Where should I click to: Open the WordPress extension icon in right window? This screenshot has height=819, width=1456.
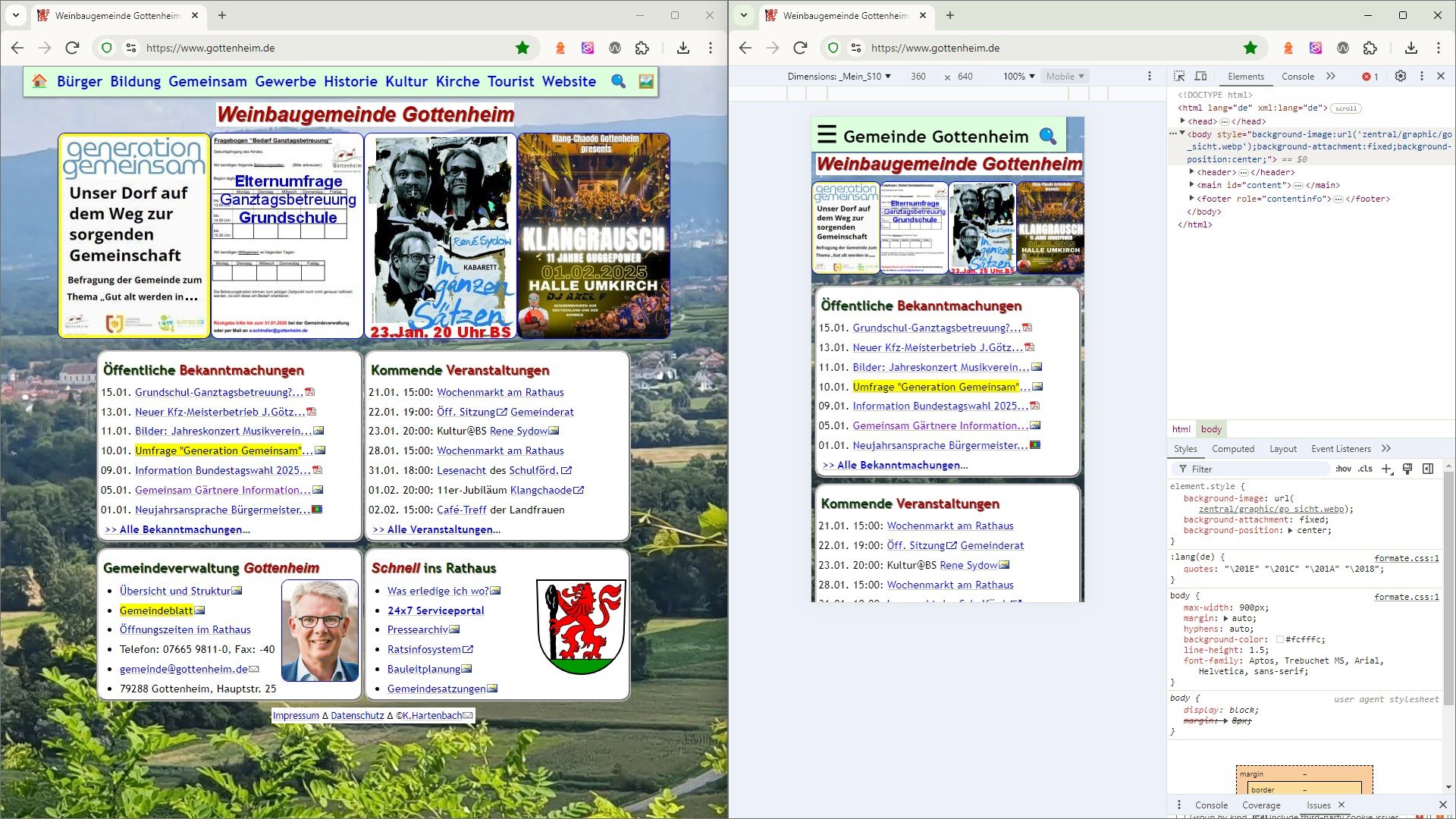point(1343,48)
